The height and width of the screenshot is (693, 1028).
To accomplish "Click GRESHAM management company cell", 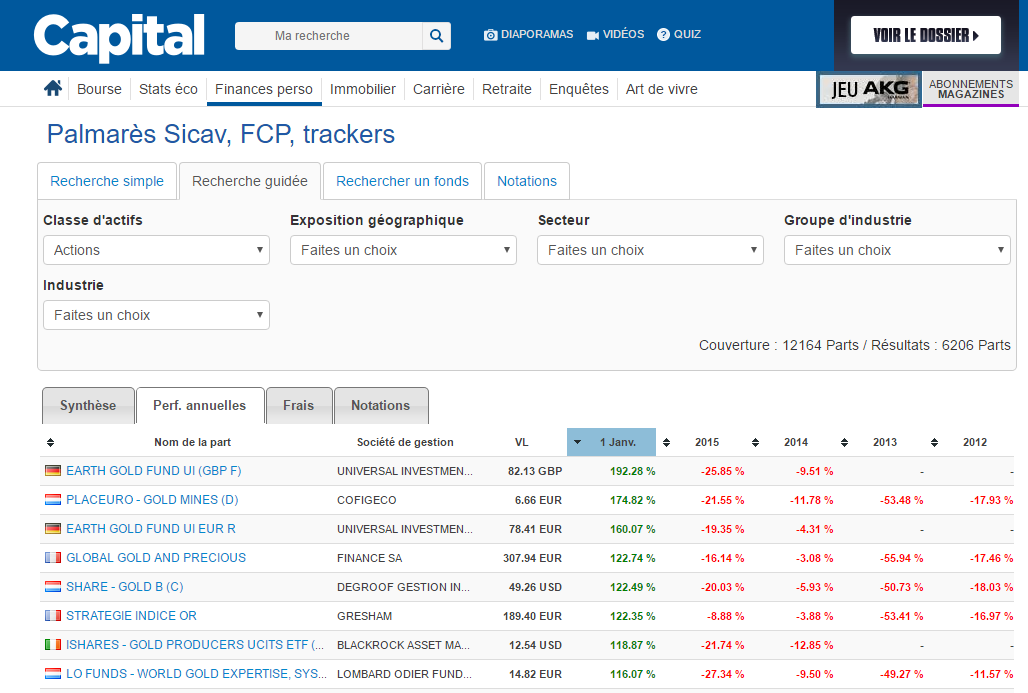I will click(365, 616).
